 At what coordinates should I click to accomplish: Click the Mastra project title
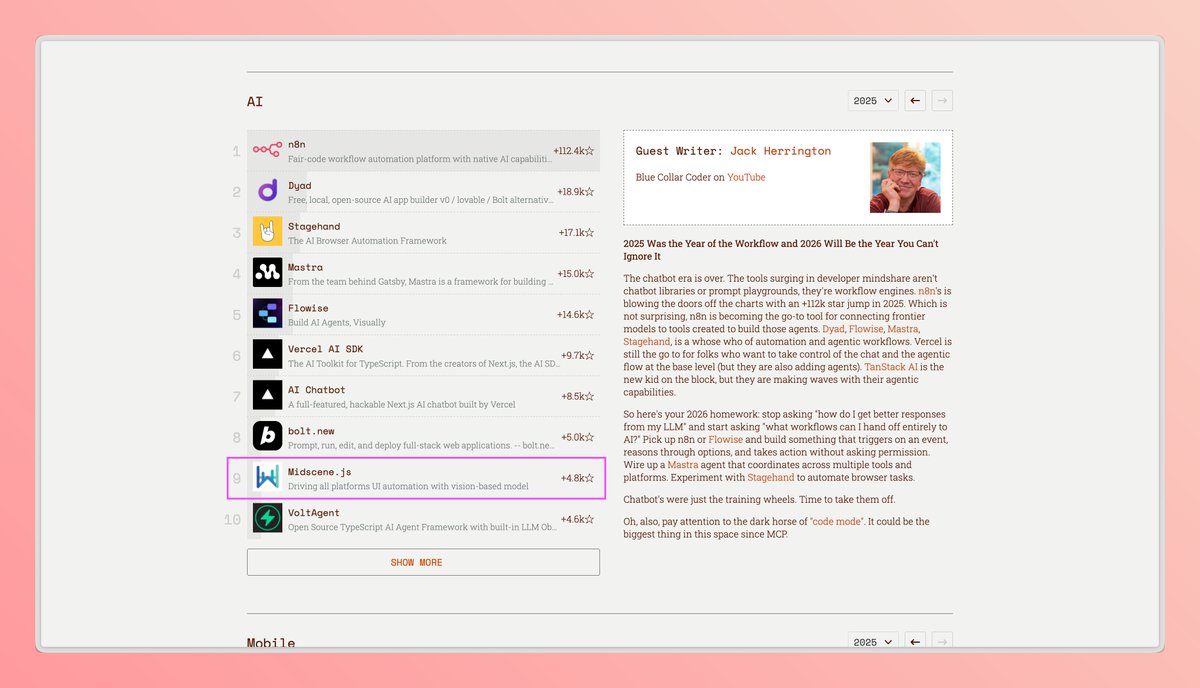click(x=305, y=268)
